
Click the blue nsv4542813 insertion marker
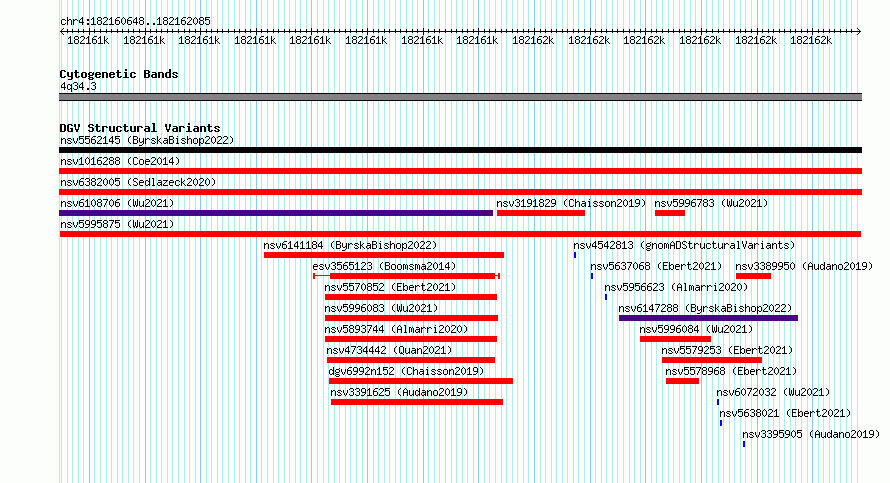point(575,255)
